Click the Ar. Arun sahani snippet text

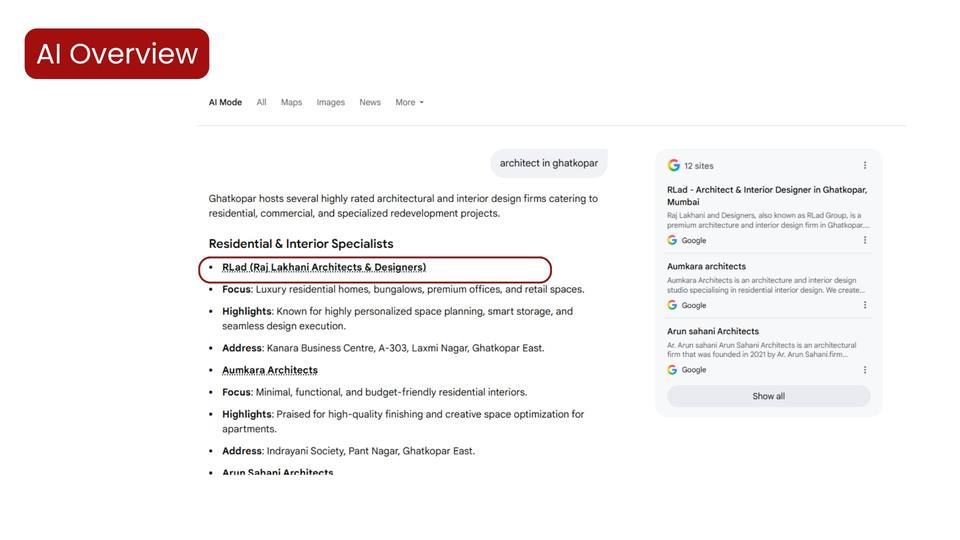point(762,350)
